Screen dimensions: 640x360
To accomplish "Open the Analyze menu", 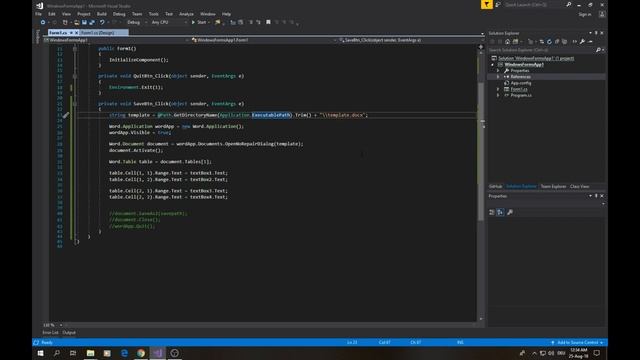I will pyautogui.click(x=186, y=14).
